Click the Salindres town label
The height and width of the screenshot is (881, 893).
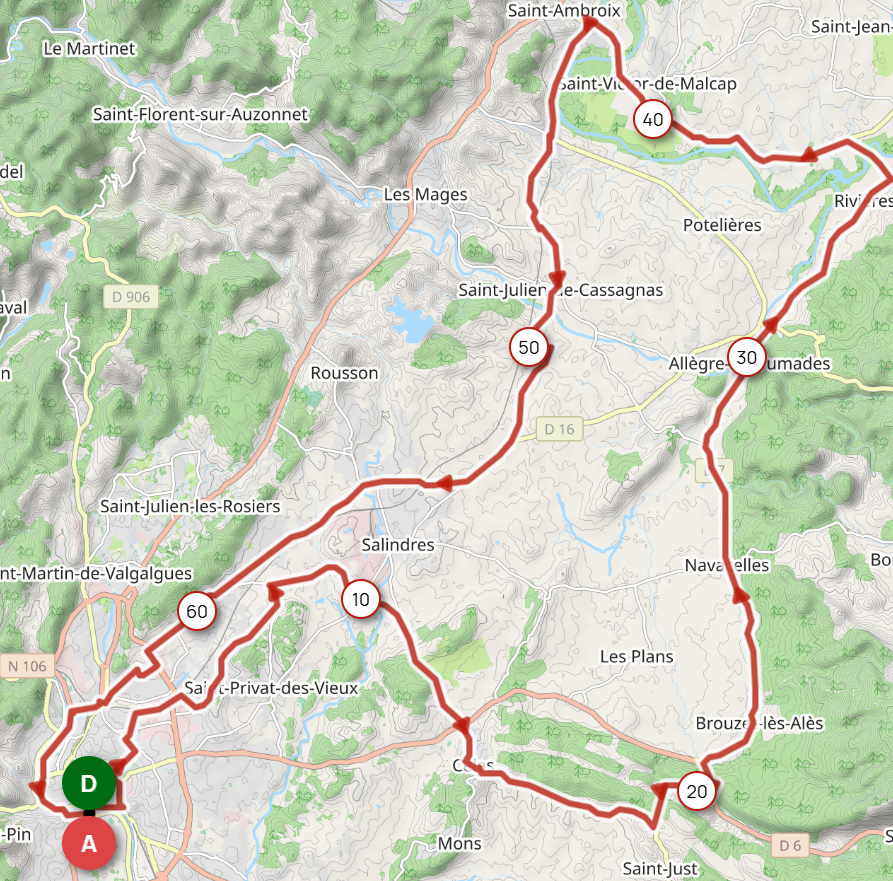click(398, 544)
